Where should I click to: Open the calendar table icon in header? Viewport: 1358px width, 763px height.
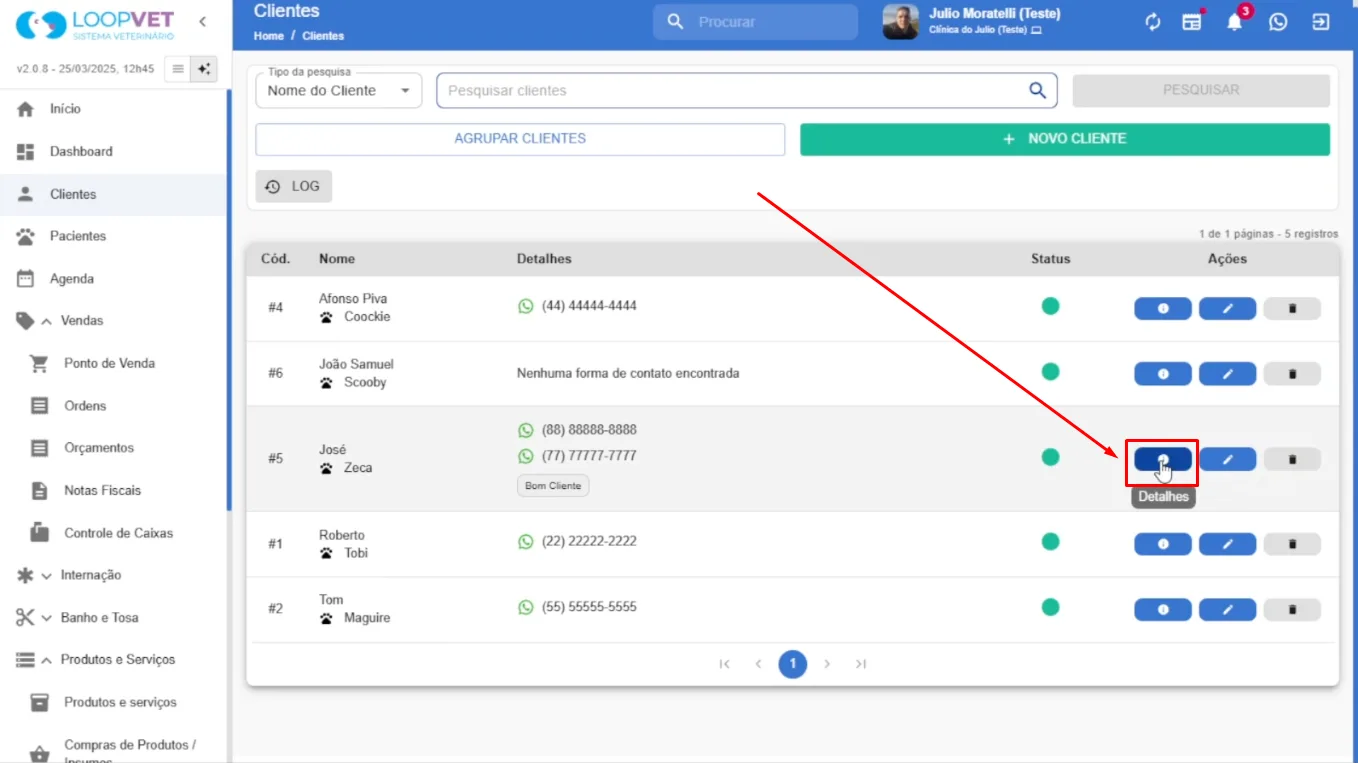[1192, 22]
